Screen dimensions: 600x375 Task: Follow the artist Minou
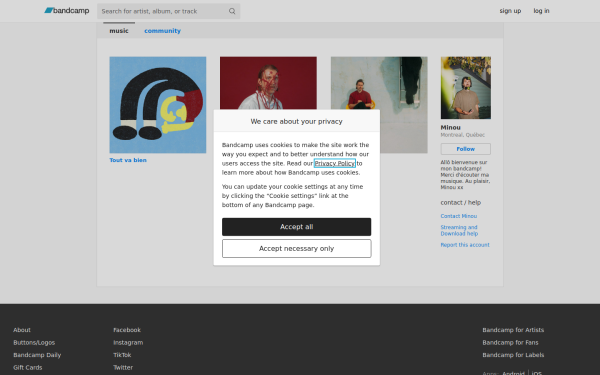[465, 149]
